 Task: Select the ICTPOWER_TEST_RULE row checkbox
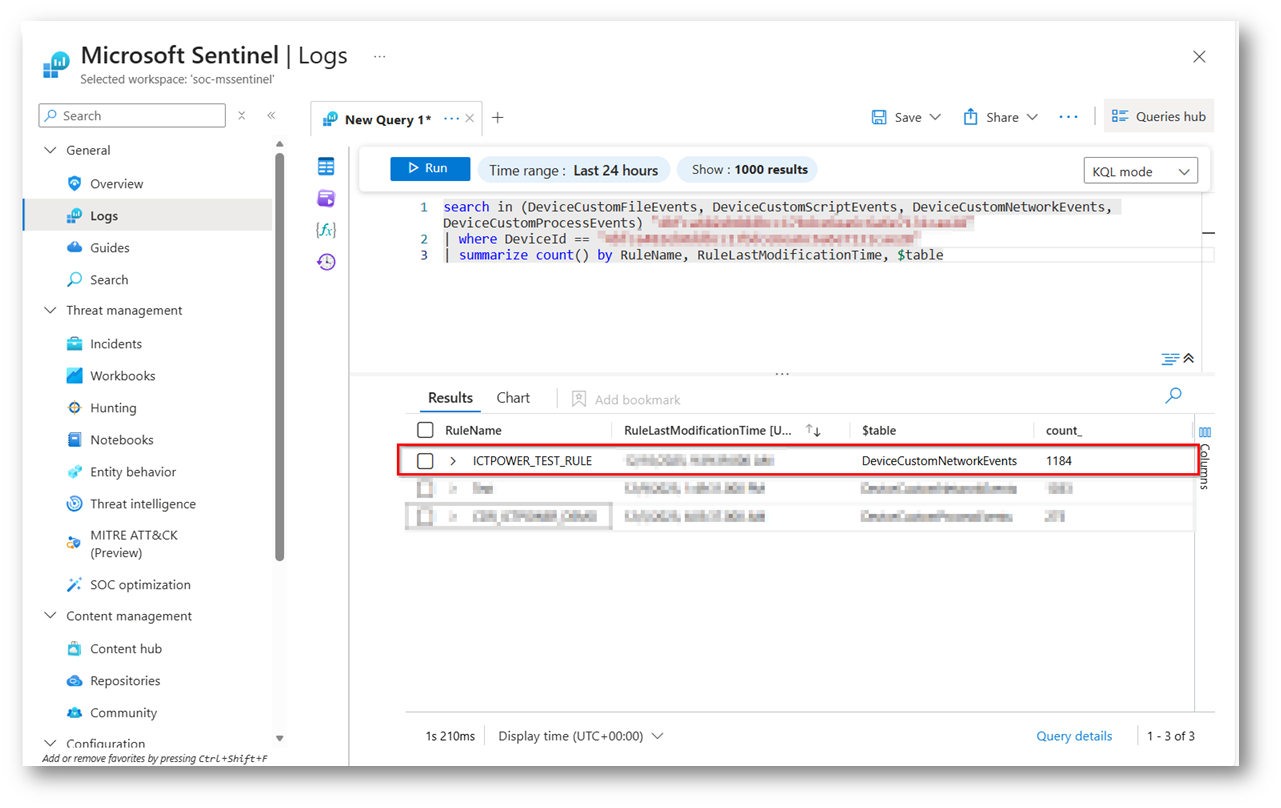tap(425, 461)
